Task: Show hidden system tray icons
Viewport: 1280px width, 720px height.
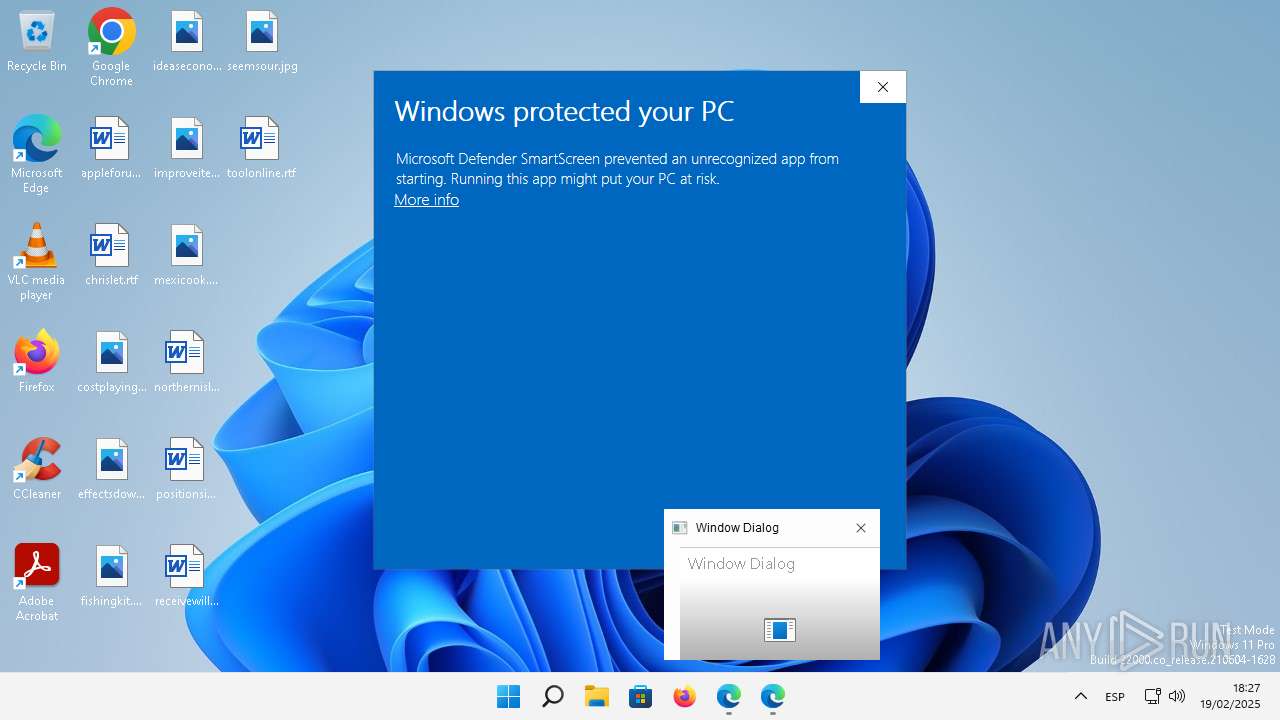Action: pos(1080,696)
